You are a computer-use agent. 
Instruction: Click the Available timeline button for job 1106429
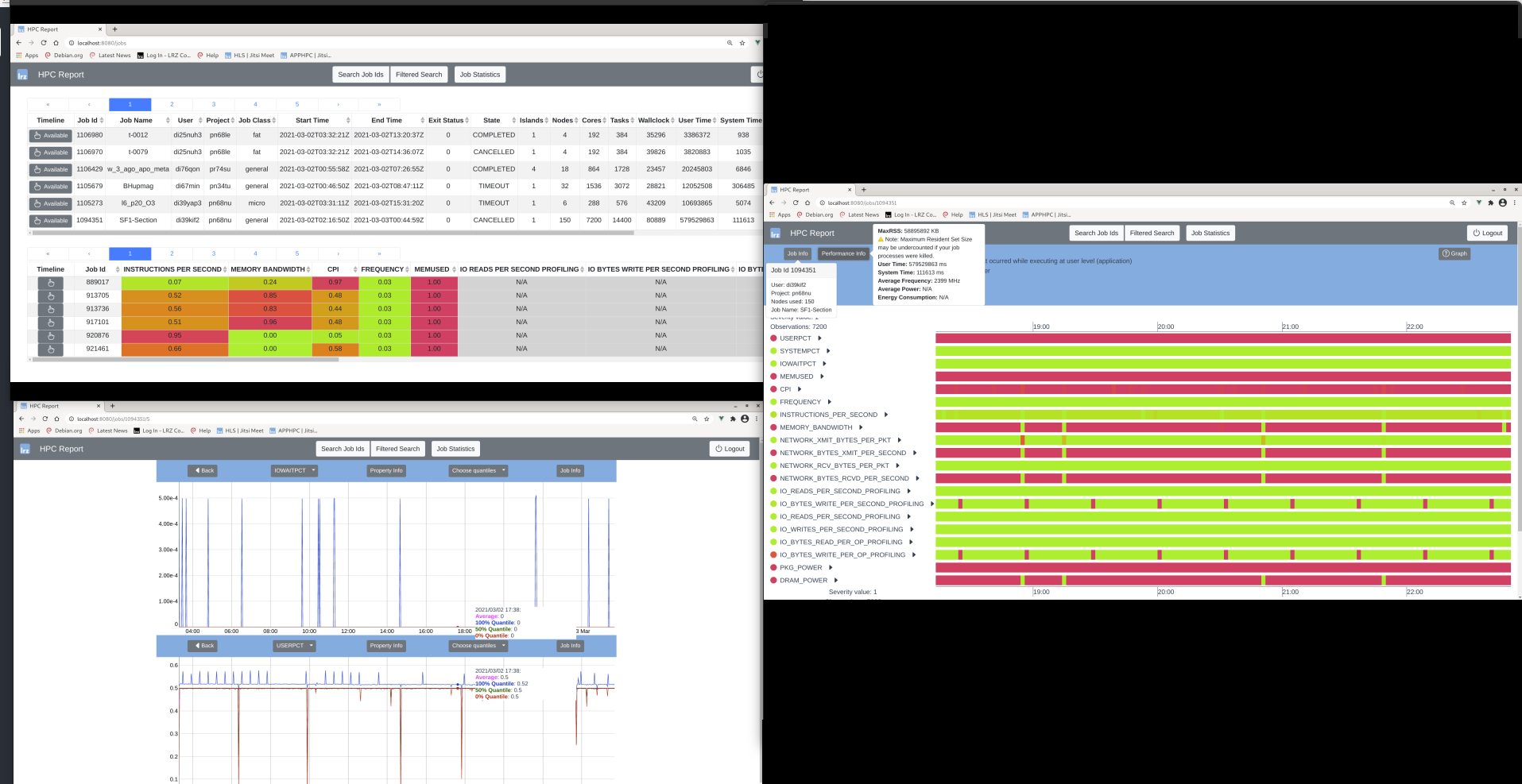(x=51, y=169)
